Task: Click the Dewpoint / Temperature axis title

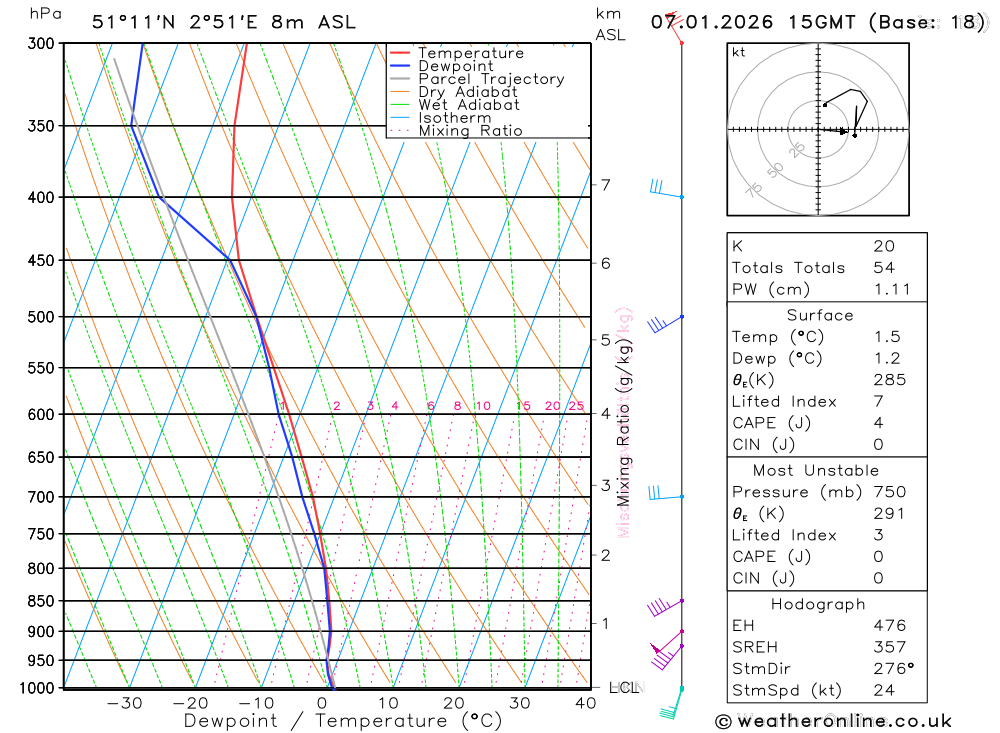Action: (x=342, y=722)
